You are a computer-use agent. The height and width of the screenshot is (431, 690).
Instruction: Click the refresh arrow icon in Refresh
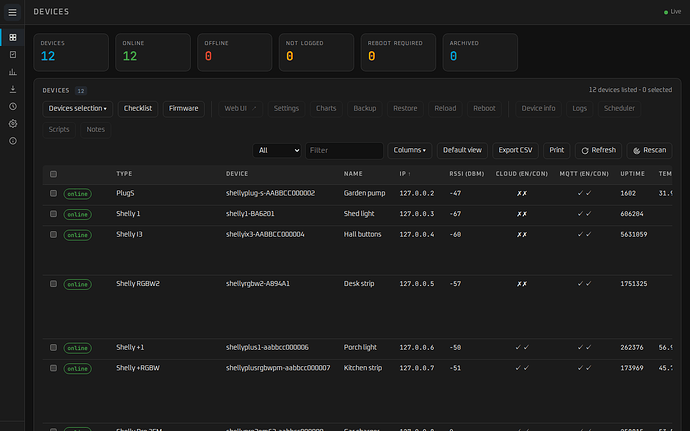[x=585, y=151]
